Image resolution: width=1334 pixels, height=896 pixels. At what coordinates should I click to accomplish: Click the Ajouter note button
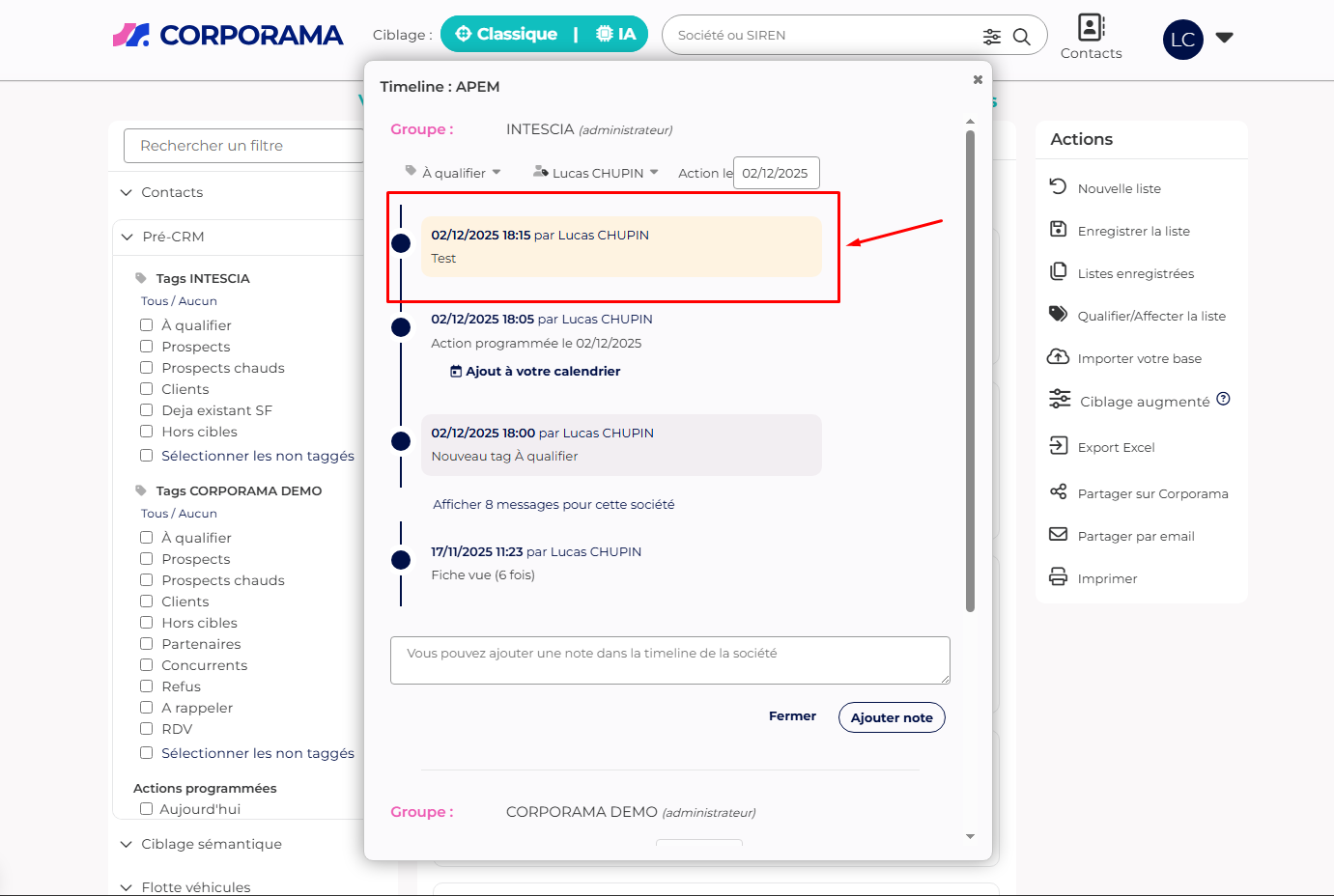point(891,717)
